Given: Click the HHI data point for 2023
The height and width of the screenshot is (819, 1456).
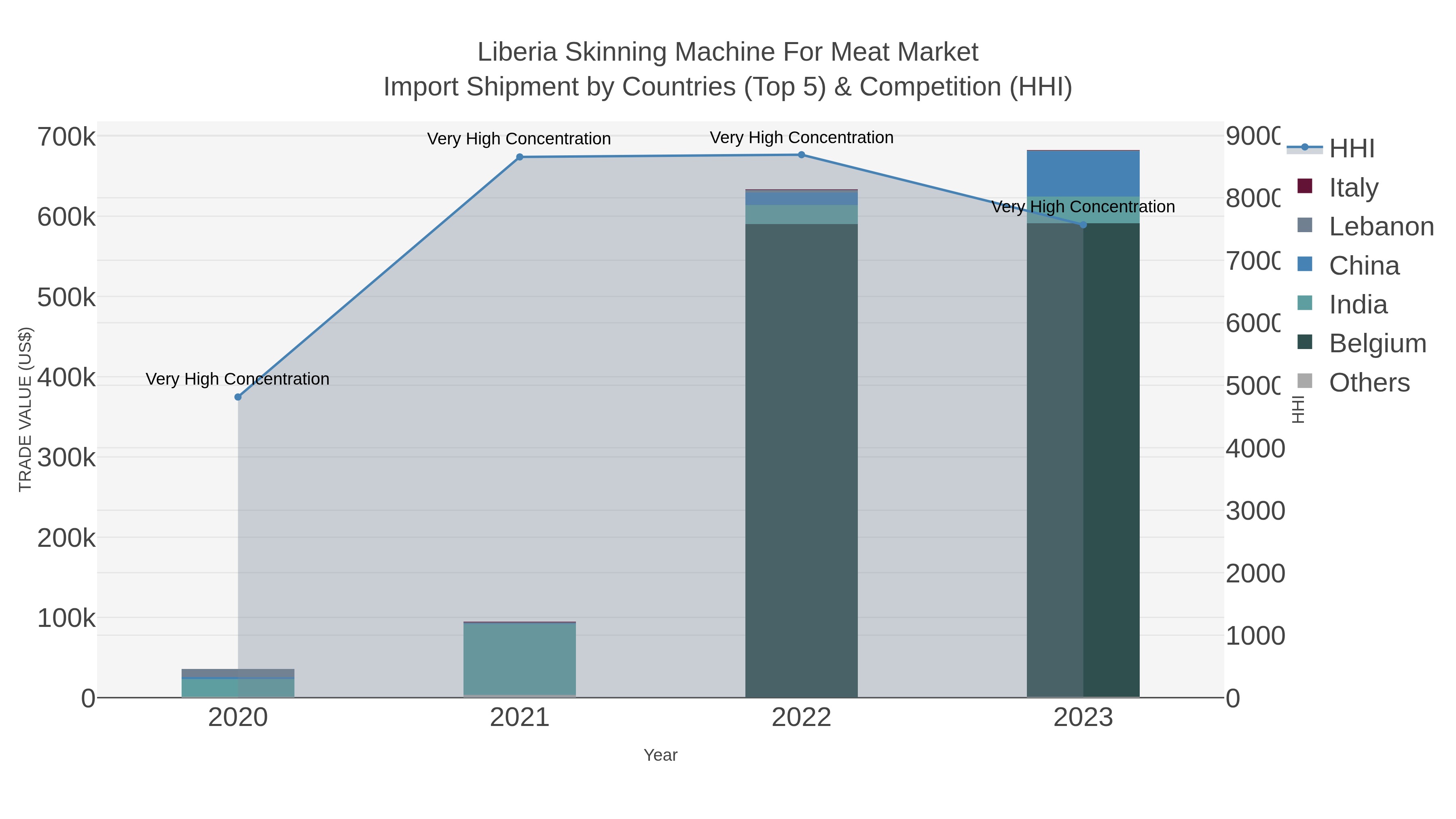Looking at the screenshot, I should [1083, 225].
